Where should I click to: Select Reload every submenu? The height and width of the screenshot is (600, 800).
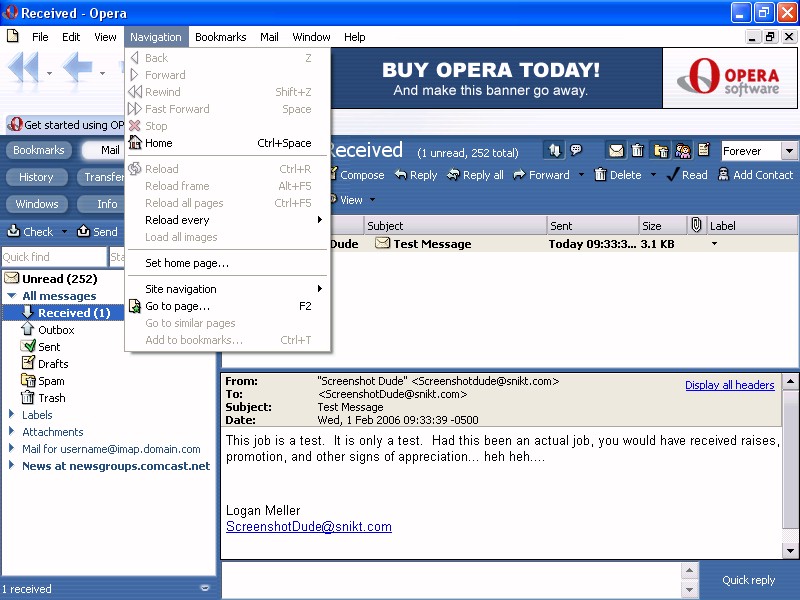tap(228, 220)
